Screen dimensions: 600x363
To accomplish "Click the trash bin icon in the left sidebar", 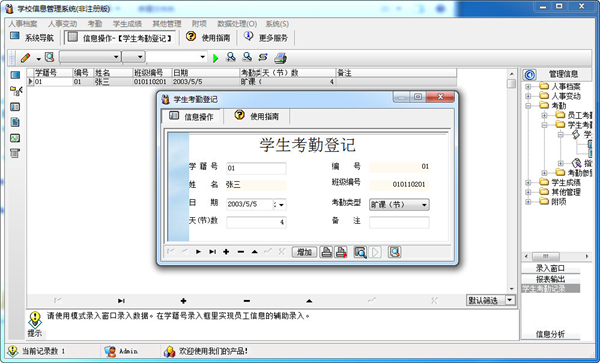I will pyautogui.click(x=15, y=153).
